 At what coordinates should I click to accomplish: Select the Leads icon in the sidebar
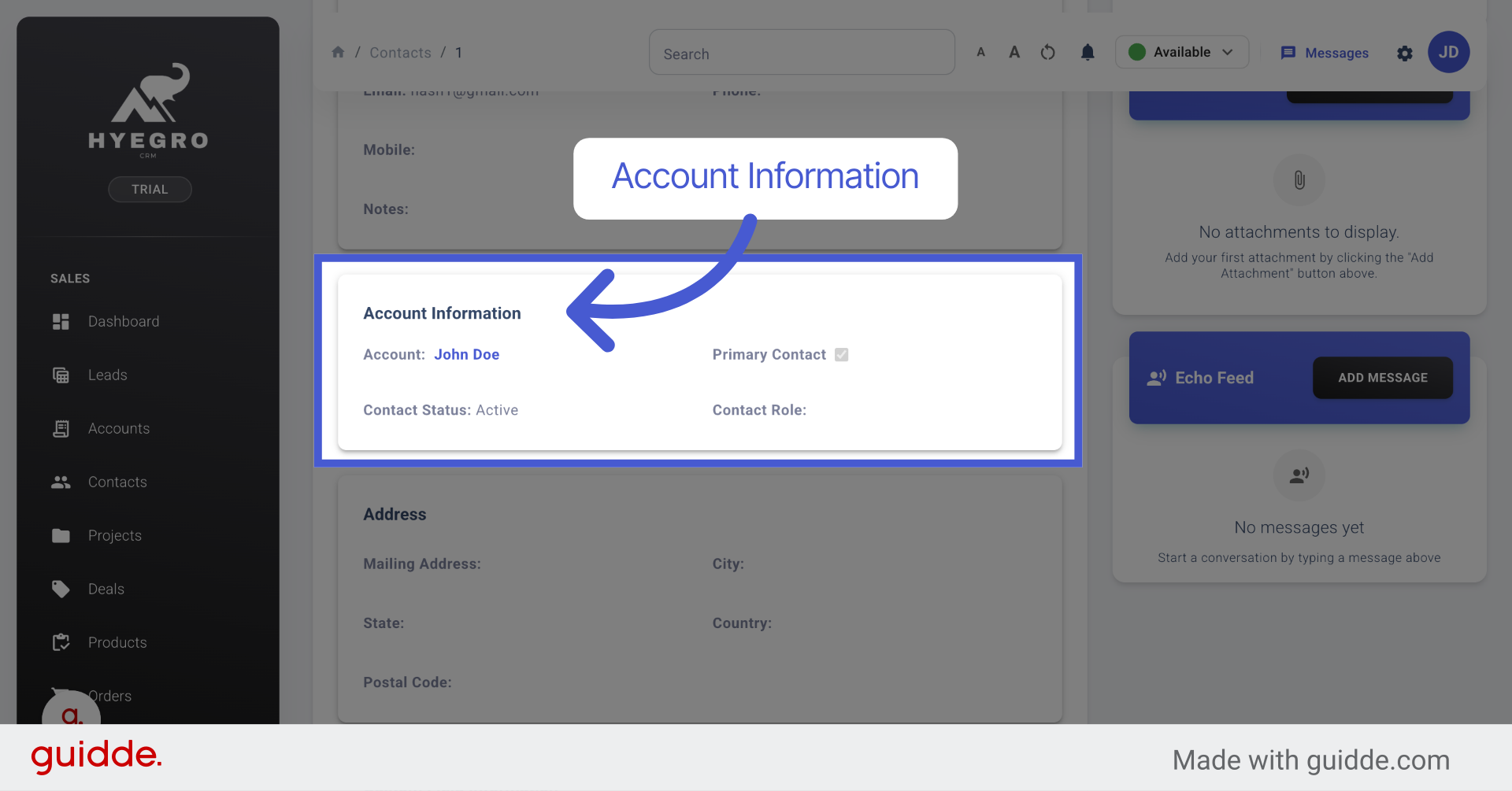61,375
